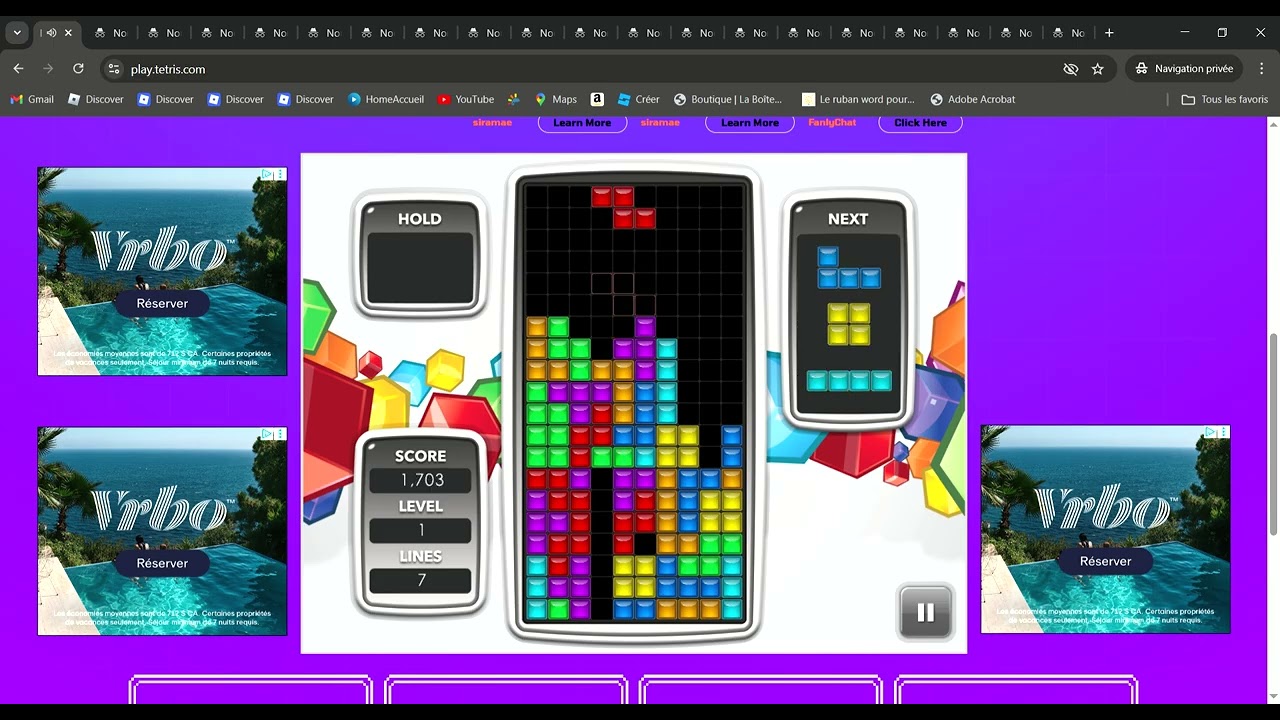
Task: Open the Créer bookmark
Action: point(637,99)
